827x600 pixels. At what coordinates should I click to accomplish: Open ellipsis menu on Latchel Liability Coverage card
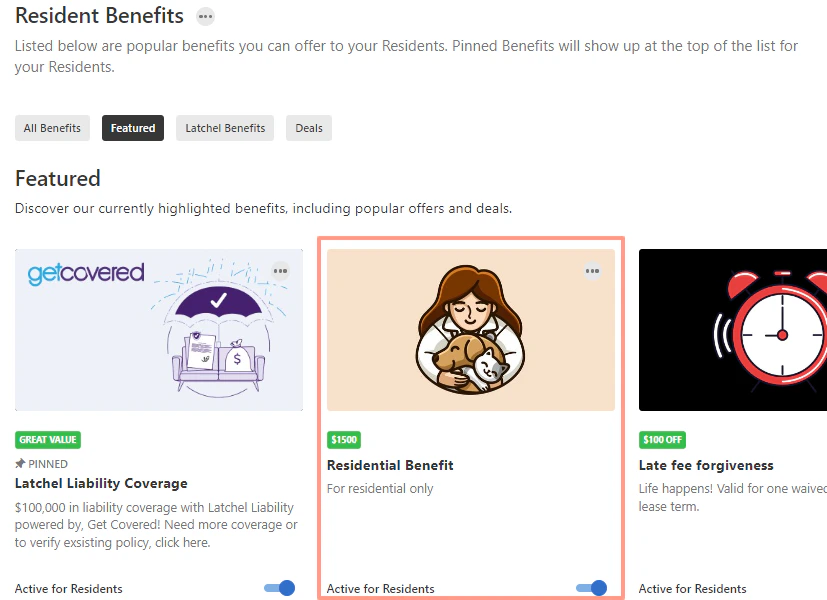click(x=280, y=271)
